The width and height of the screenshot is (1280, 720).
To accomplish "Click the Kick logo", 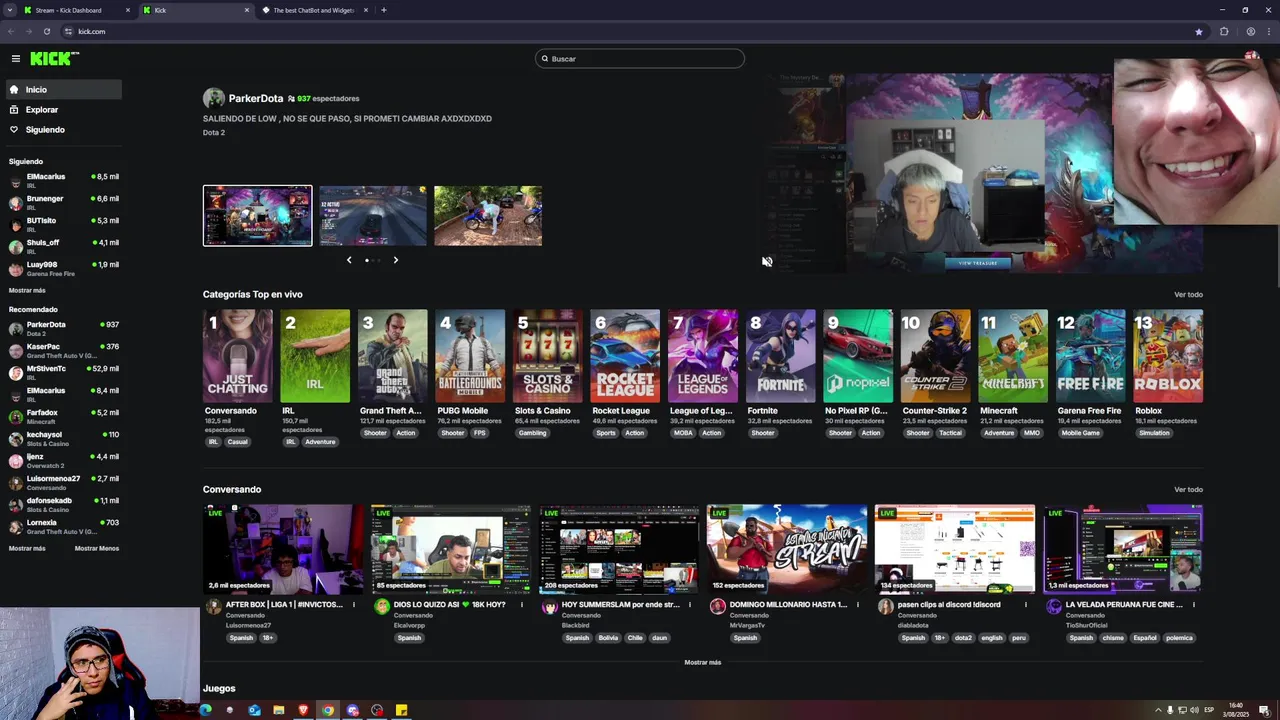I will tap(54, 59).
